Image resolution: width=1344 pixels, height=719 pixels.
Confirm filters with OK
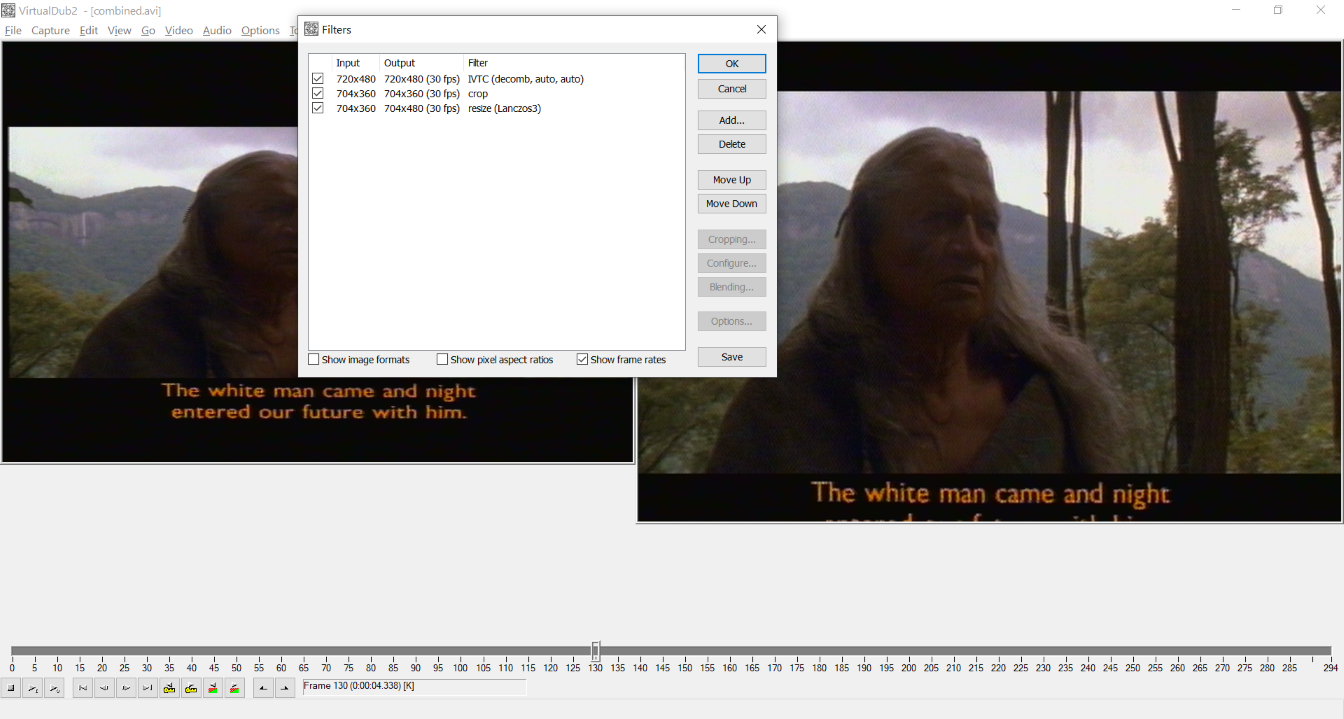coord(732,64)
